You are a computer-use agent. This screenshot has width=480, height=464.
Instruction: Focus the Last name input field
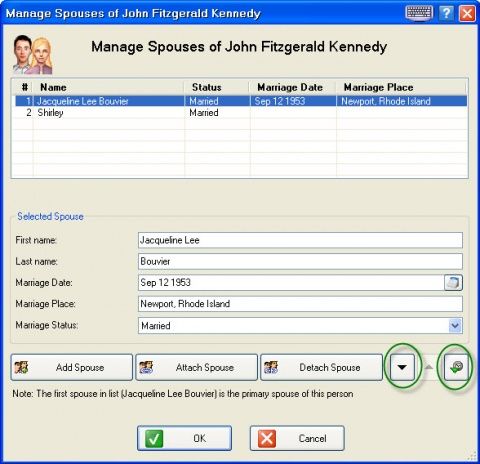click(300, 261)
